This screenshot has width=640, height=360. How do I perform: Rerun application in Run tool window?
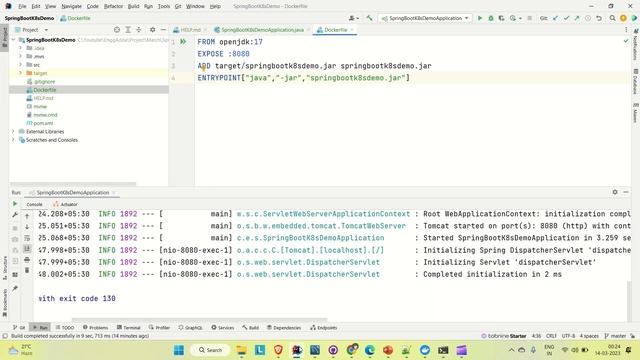tap(15, 204)
